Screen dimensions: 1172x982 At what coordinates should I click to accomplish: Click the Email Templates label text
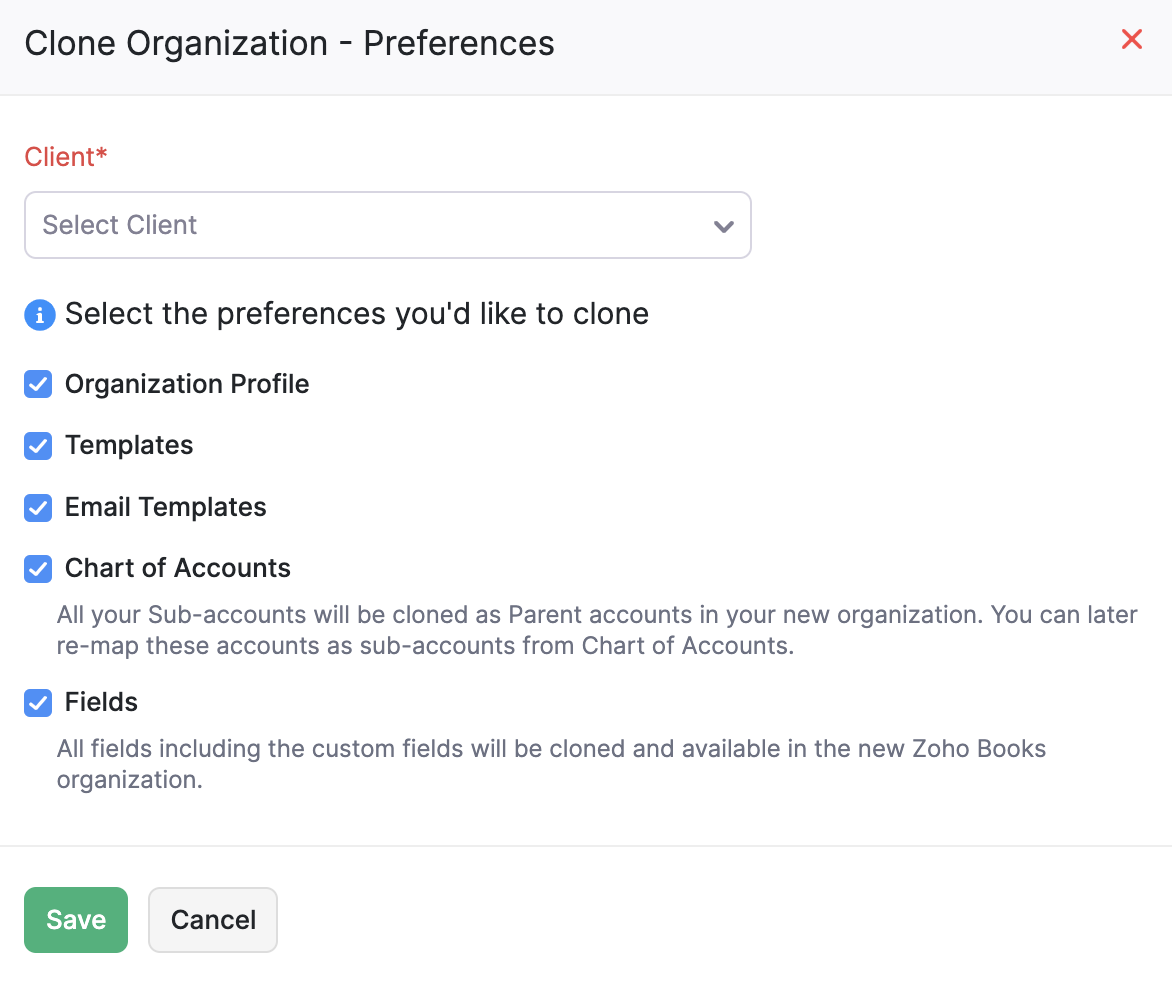[x=165, y=507]
